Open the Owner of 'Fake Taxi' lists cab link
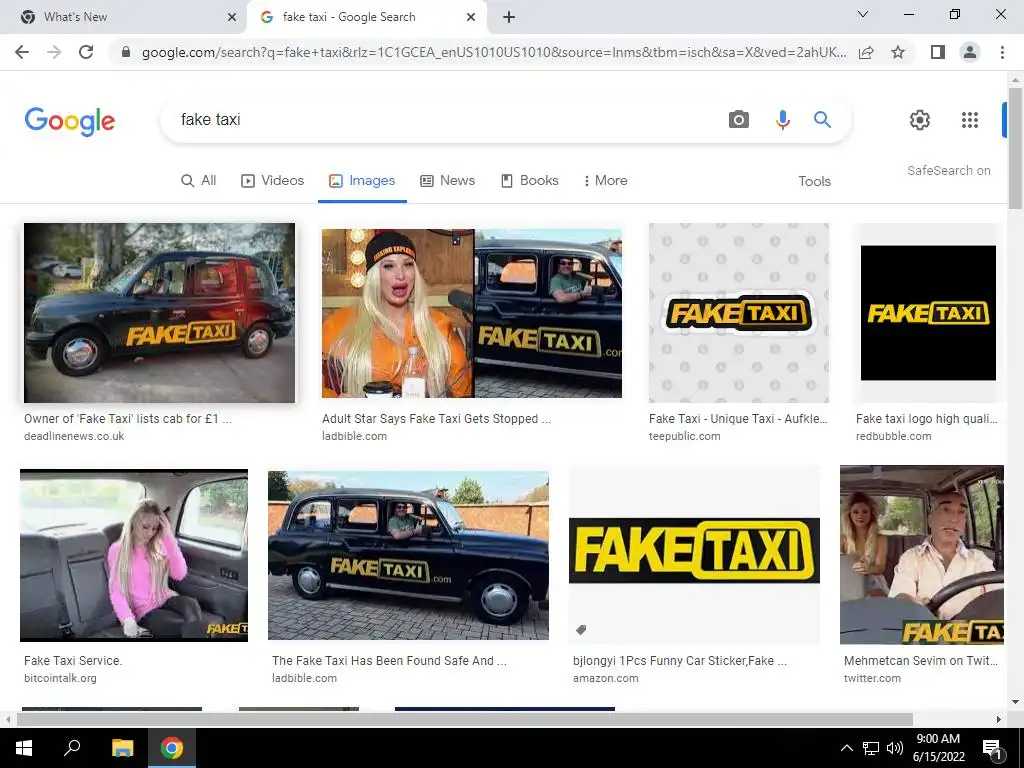 (128, 419)
